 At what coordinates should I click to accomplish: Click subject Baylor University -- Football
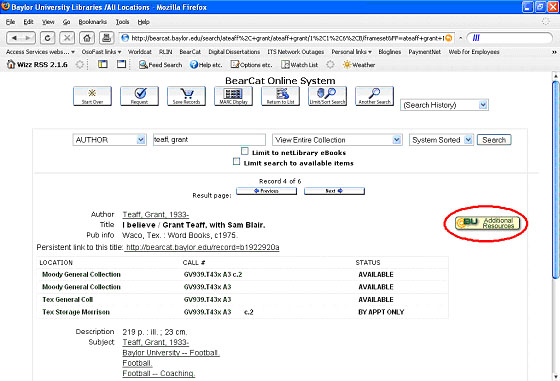tap(171, 353)
